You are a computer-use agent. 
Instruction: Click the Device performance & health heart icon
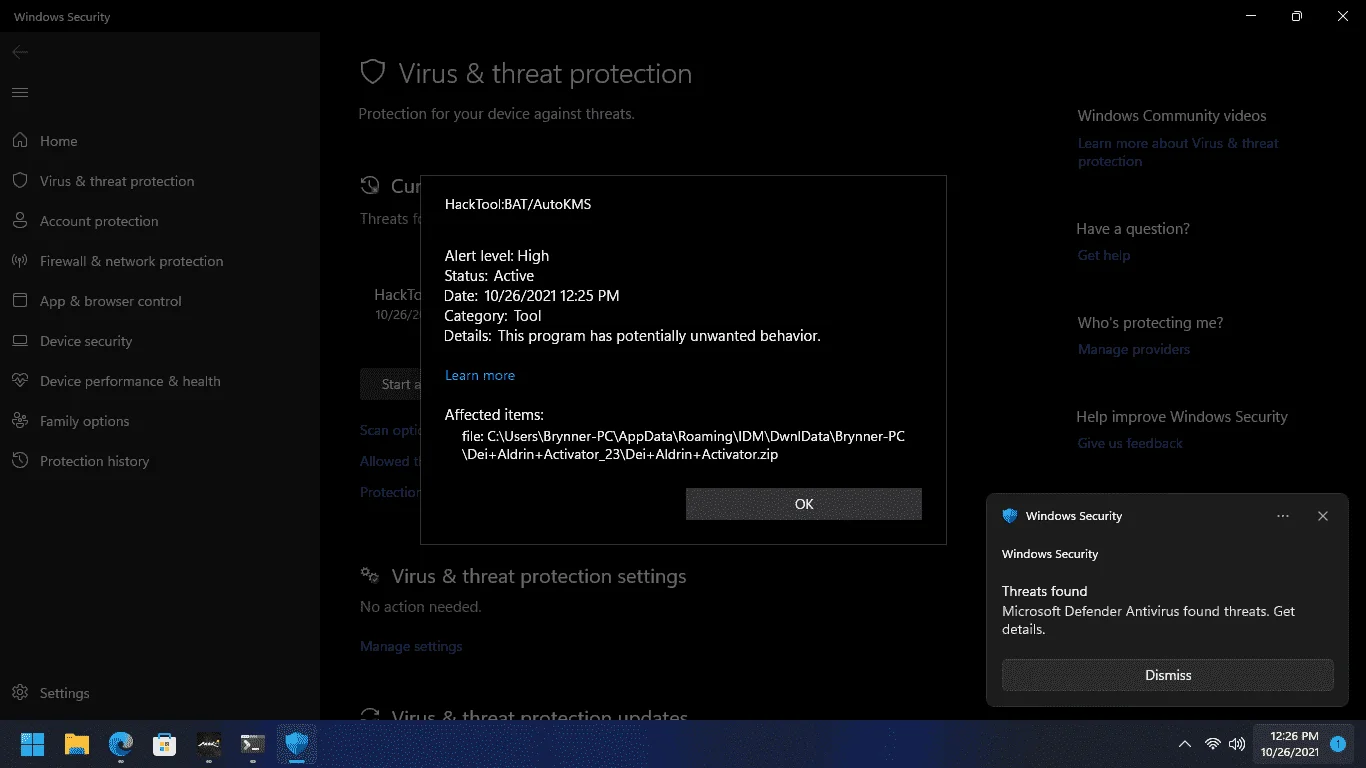coord(20,381)
